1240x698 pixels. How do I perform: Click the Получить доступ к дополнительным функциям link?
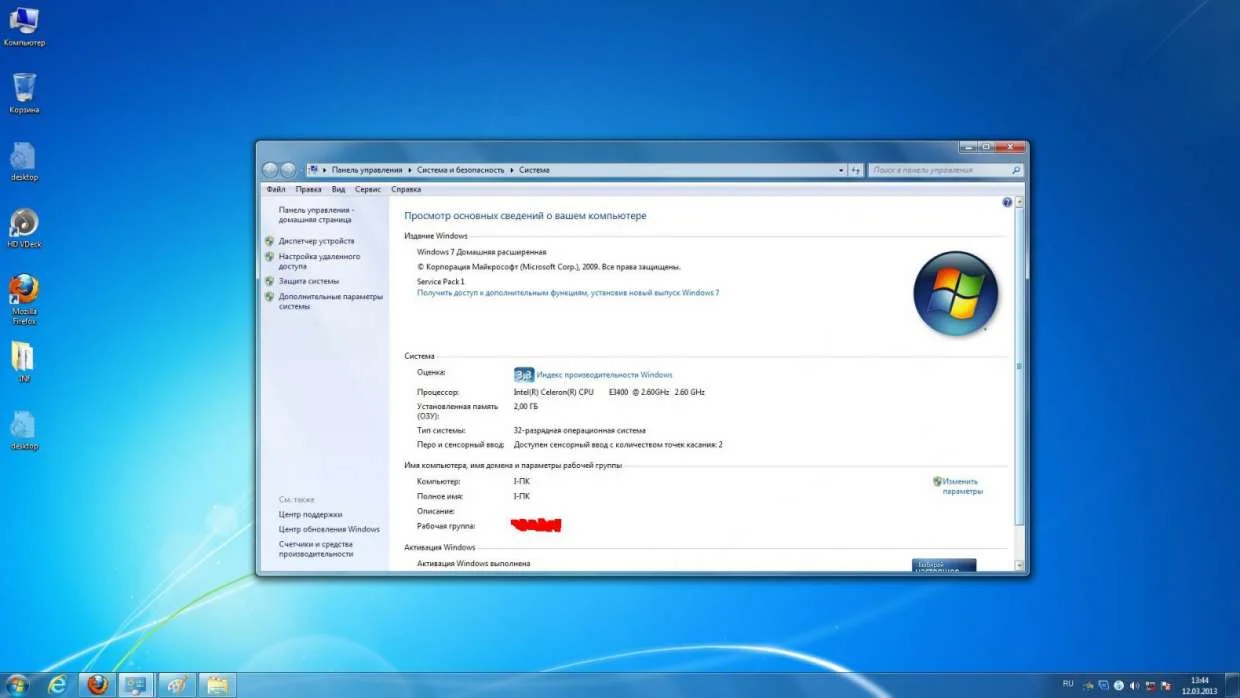click(x=568, y=293)
